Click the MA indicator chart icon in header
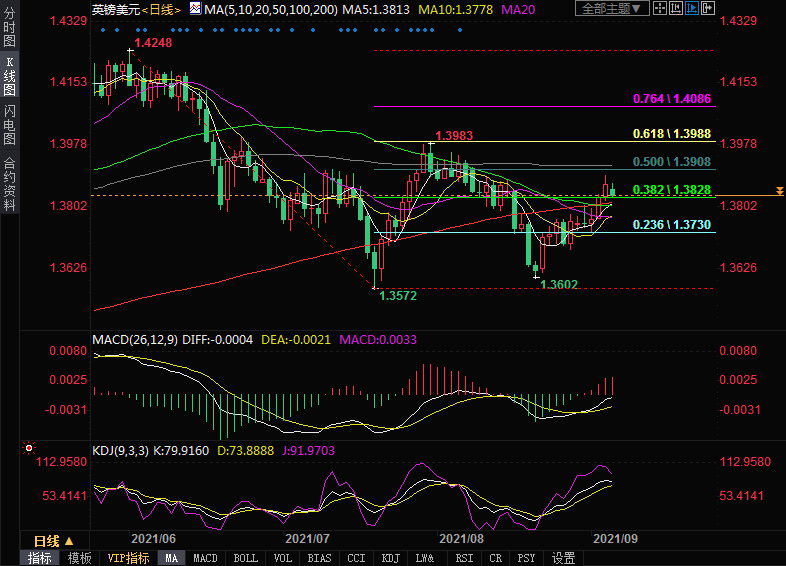The image size is (786, 566). click(x=196, y=9)
